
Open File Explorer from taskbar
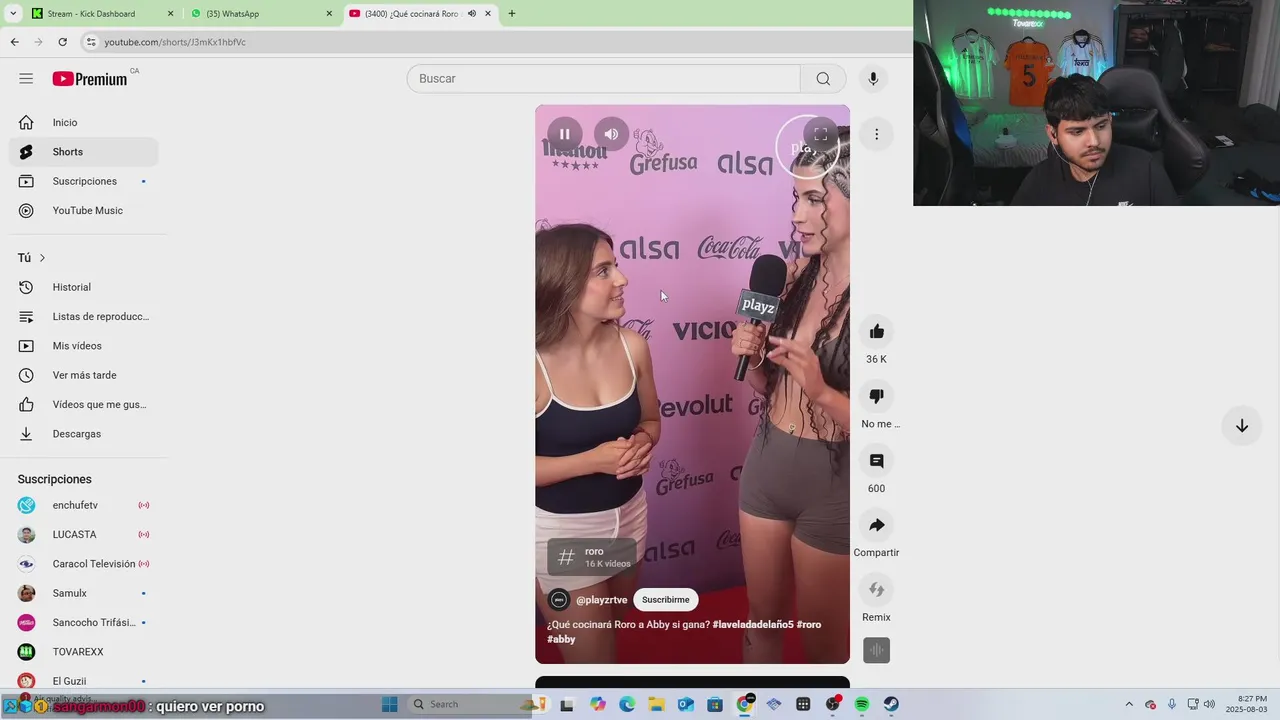point(656,704)
